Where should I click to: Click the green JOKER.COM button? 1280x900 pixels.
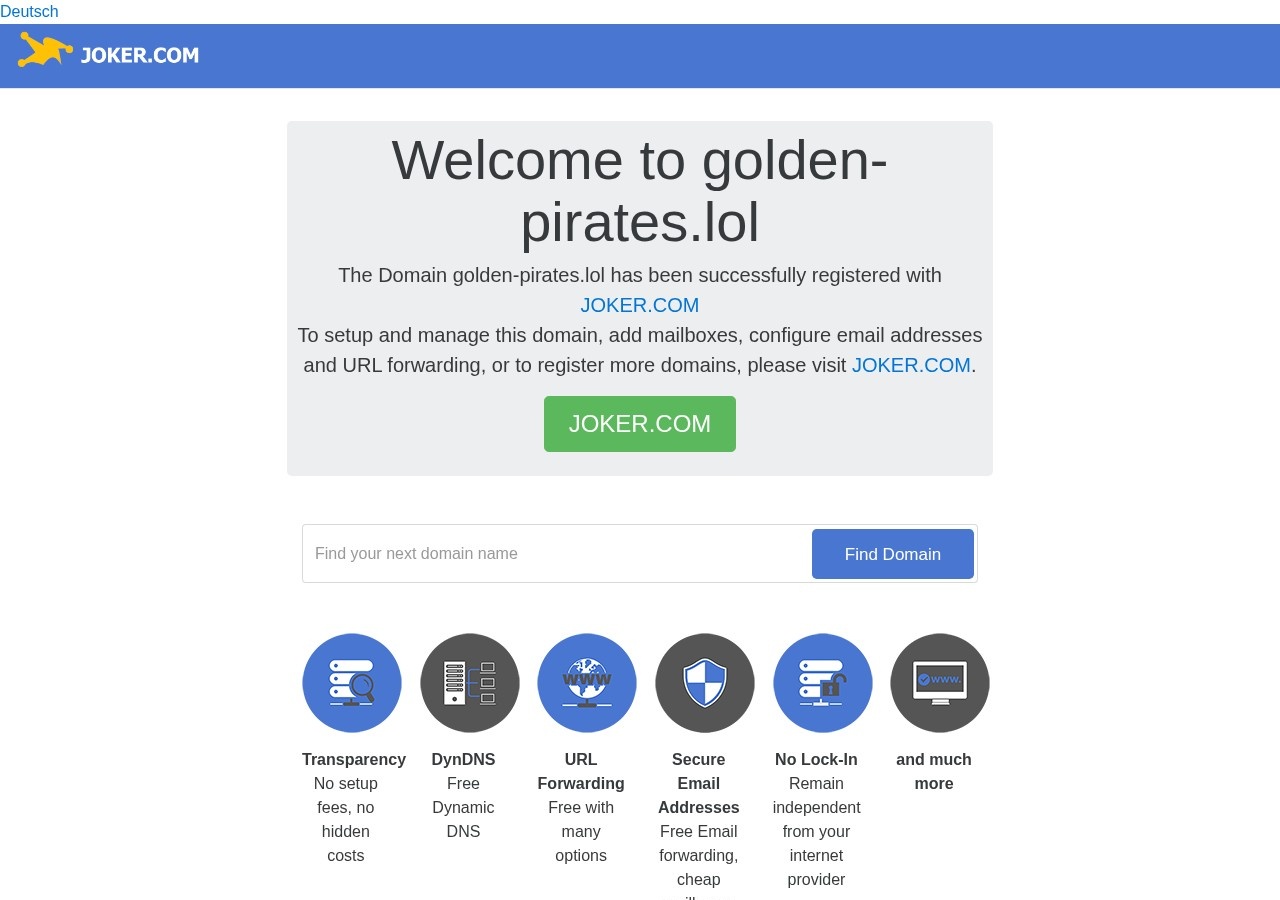[640, 424]
